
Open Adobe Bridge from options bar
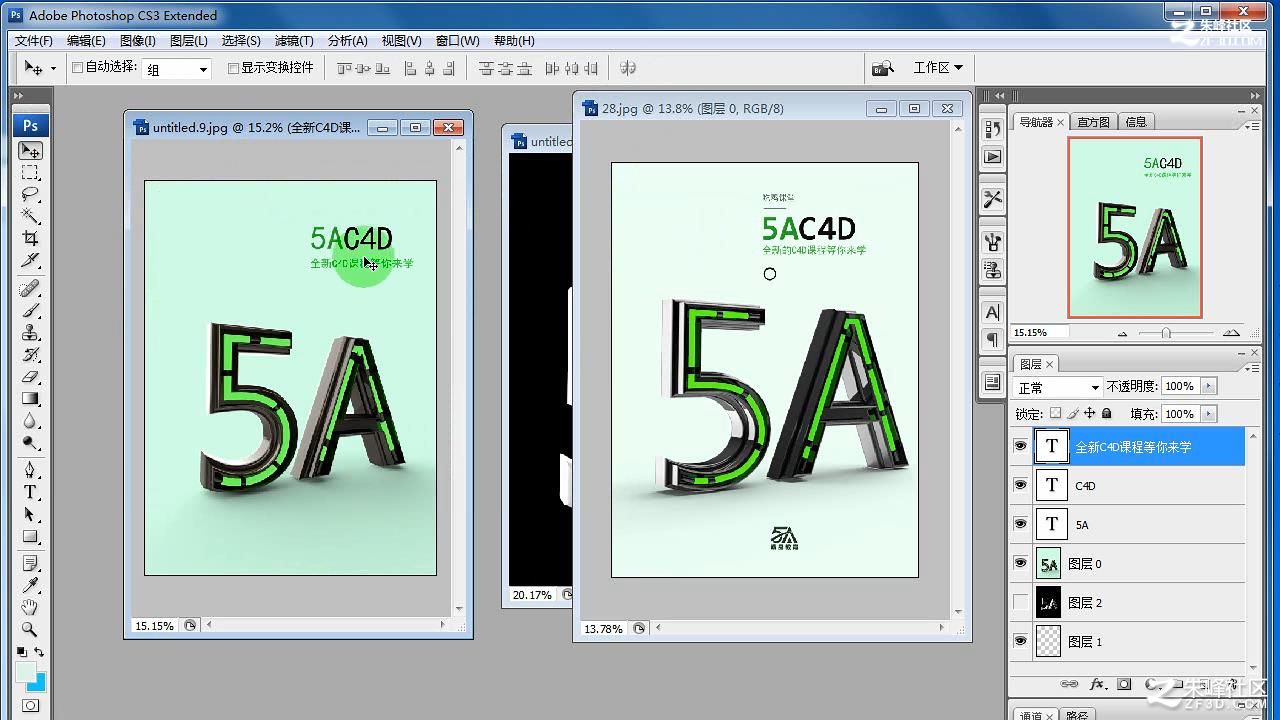(x=882, y=68)
